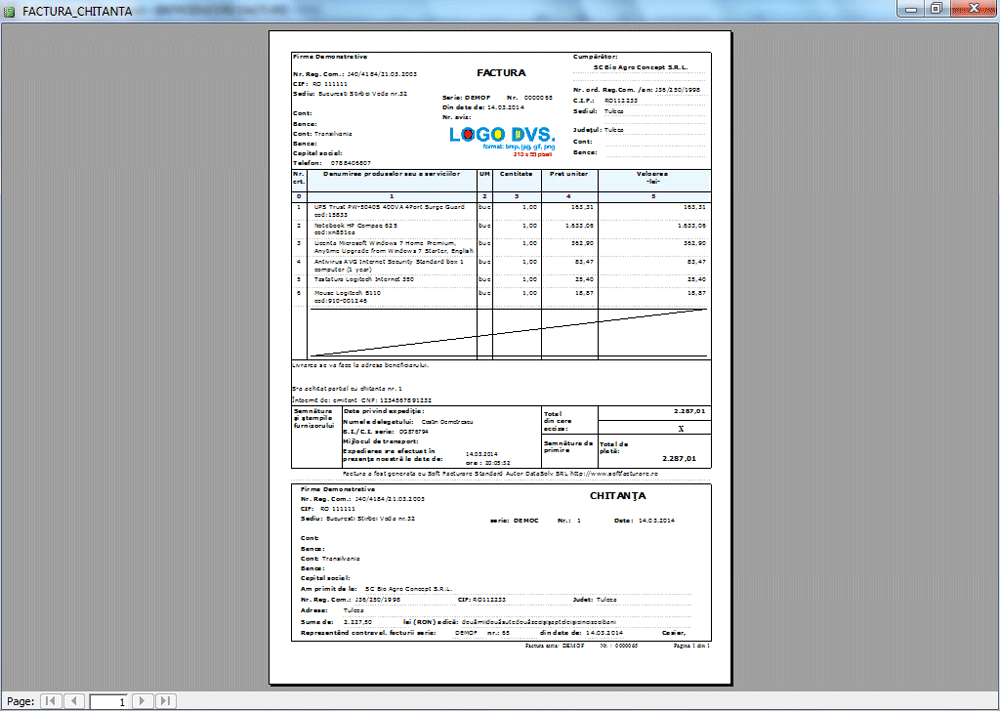
Task: Click the 'Antivirus AVG Internet Security' row description
Action: pyautogui.click(x=389, y=265)
